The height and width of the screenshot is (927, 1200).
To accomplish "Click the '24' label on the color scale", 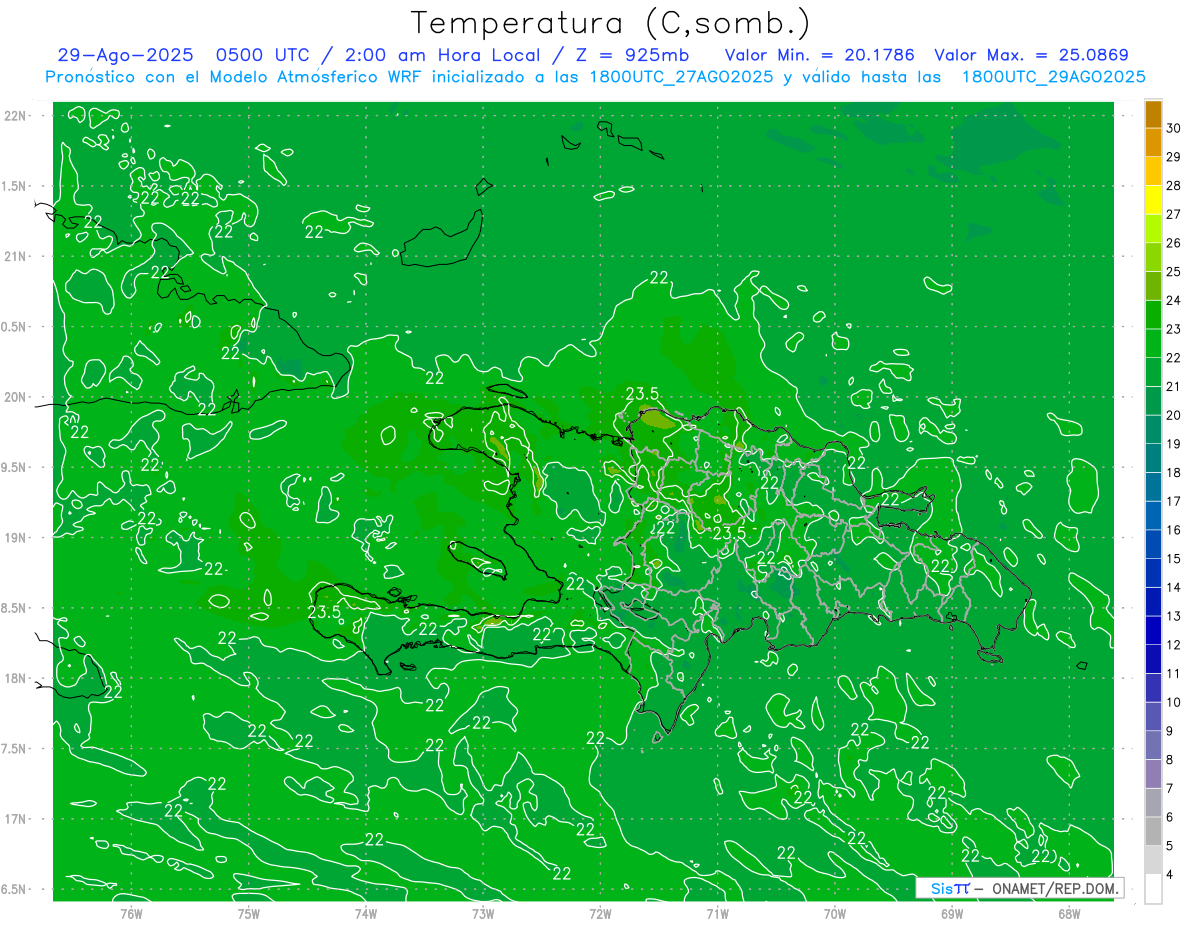I will tap(1174, 300).
